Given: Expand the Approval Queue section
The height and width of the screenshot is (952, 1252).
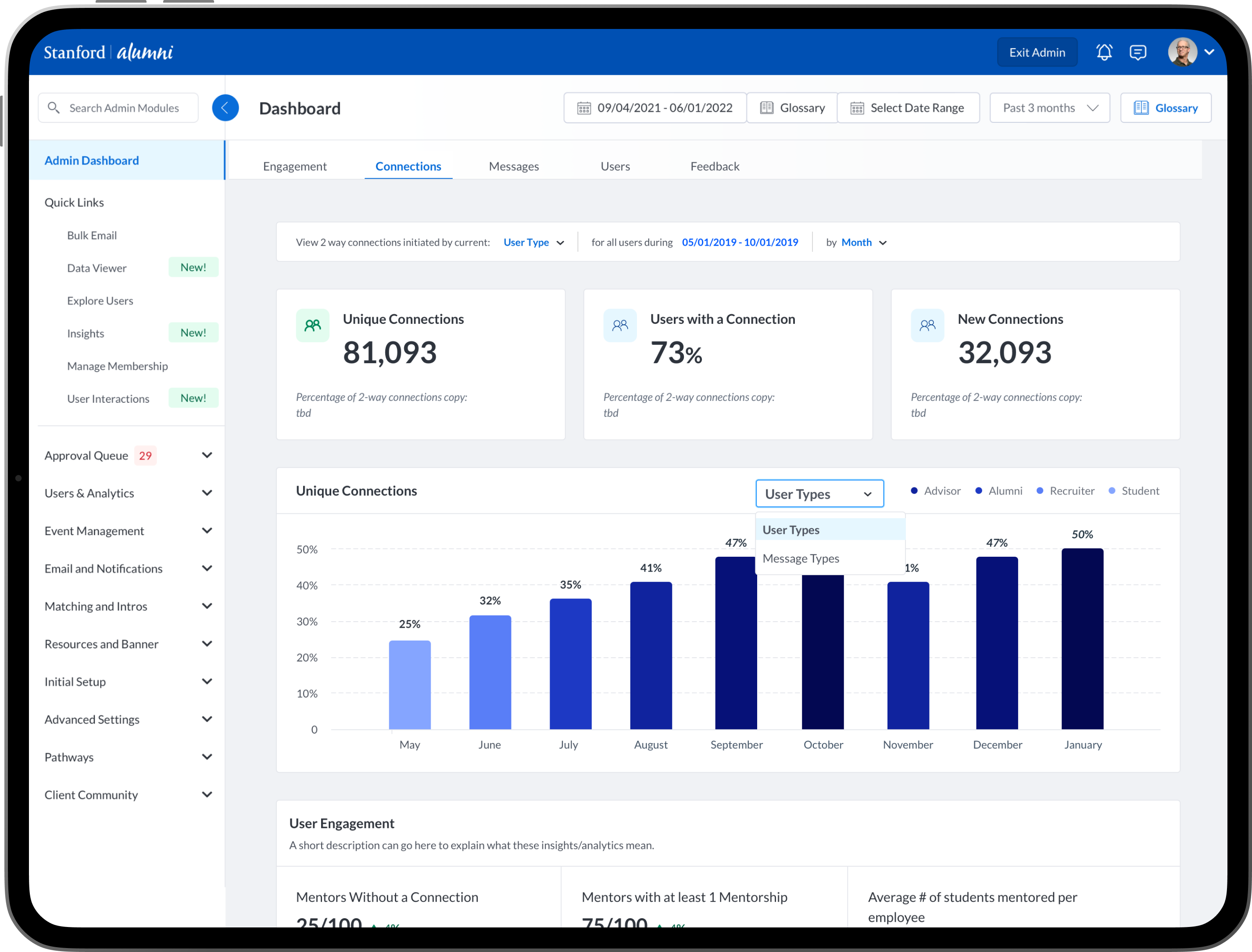Looking at the screenshot, I should coord(207,455).
